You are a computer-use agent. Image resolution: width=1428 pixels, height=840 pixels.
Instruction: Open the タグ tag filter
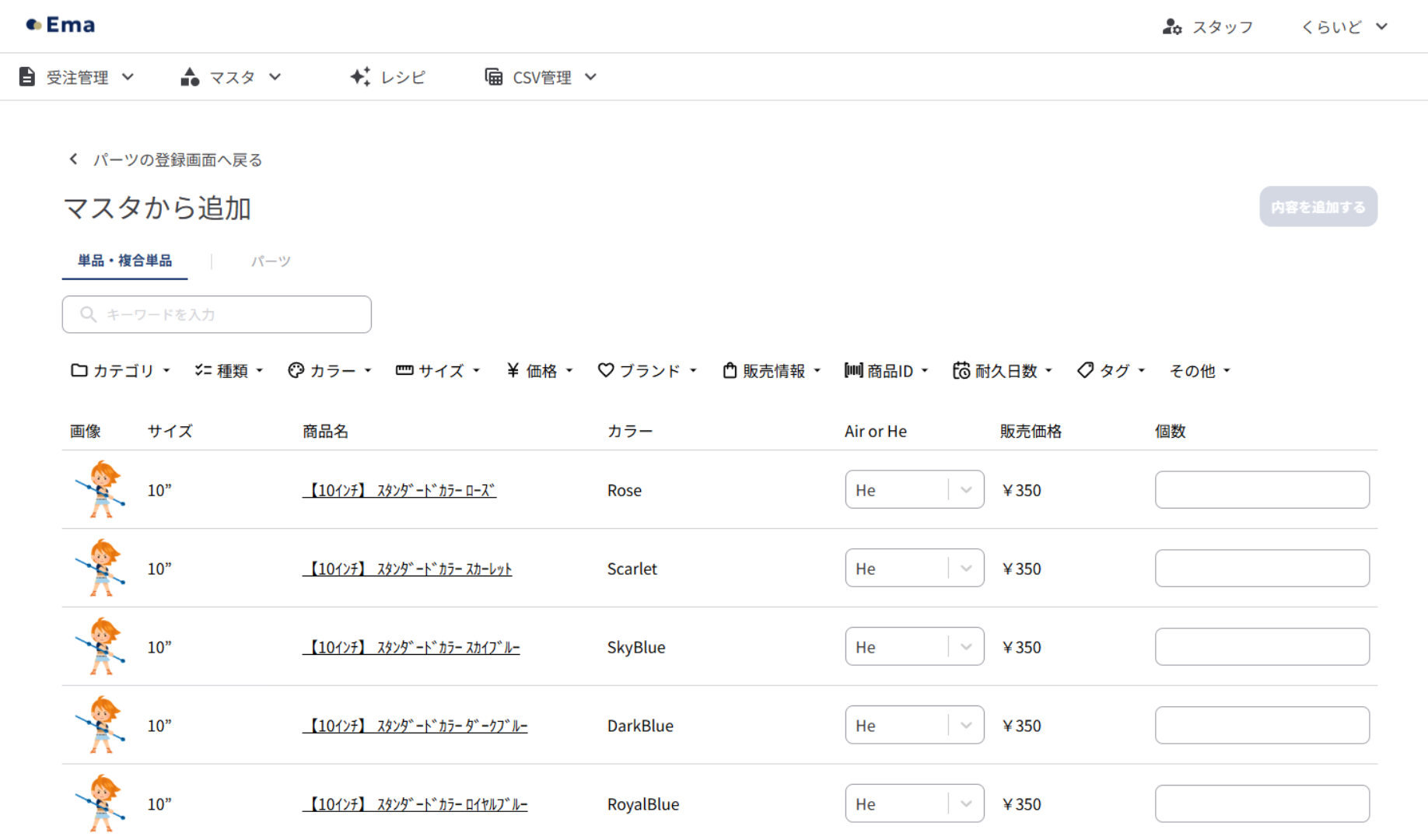coord(1111,371)
